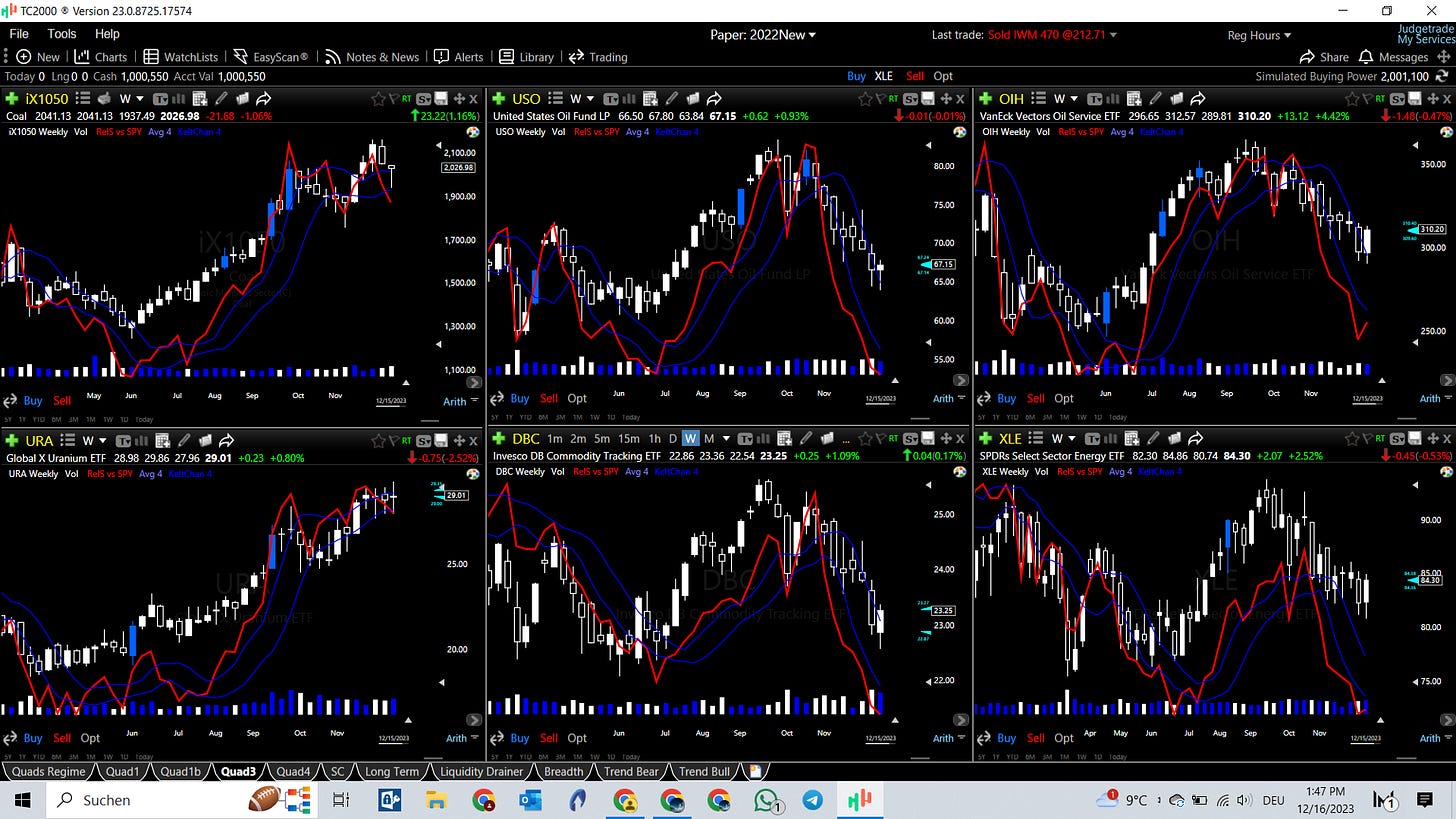Screen dimensions: 1456x819
Task: Switch to the Liquidity Drainer tab
Action: point(482,772)
